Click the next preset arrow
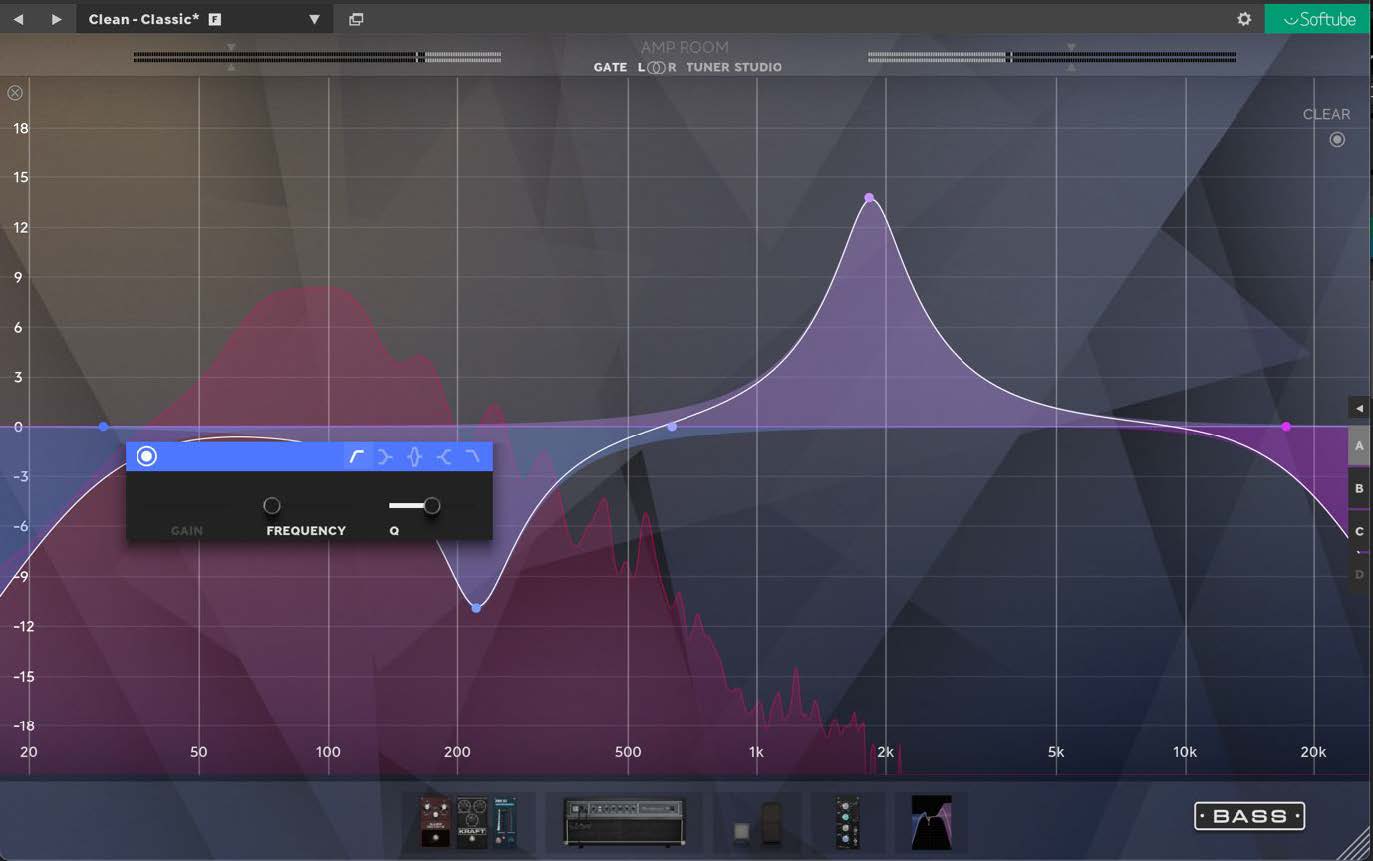The width and height of the screenshot is (1373, 861). coord(56,18)
